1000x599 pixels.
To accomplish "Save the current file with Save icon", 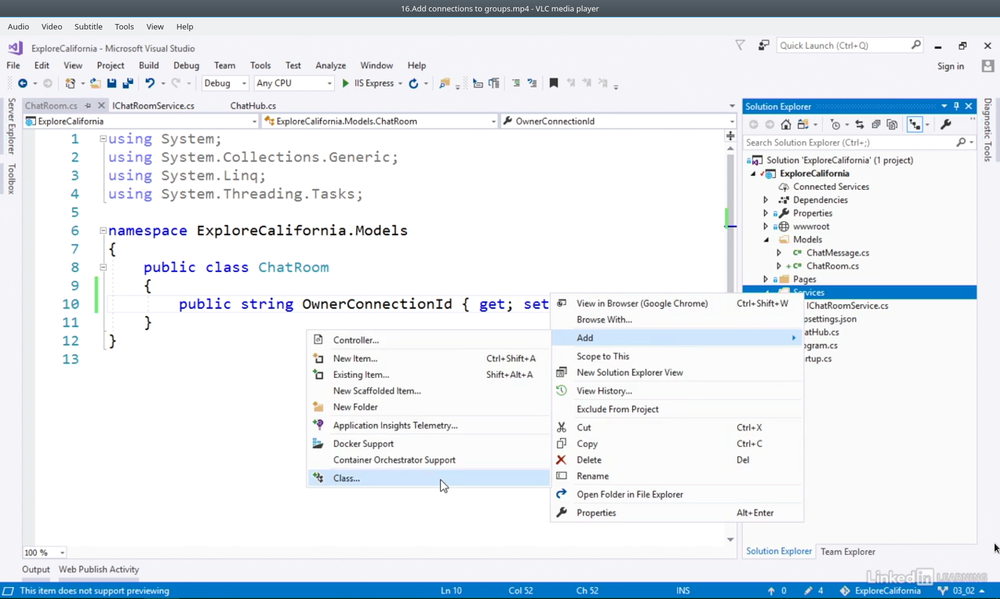I will click(112, 84).
